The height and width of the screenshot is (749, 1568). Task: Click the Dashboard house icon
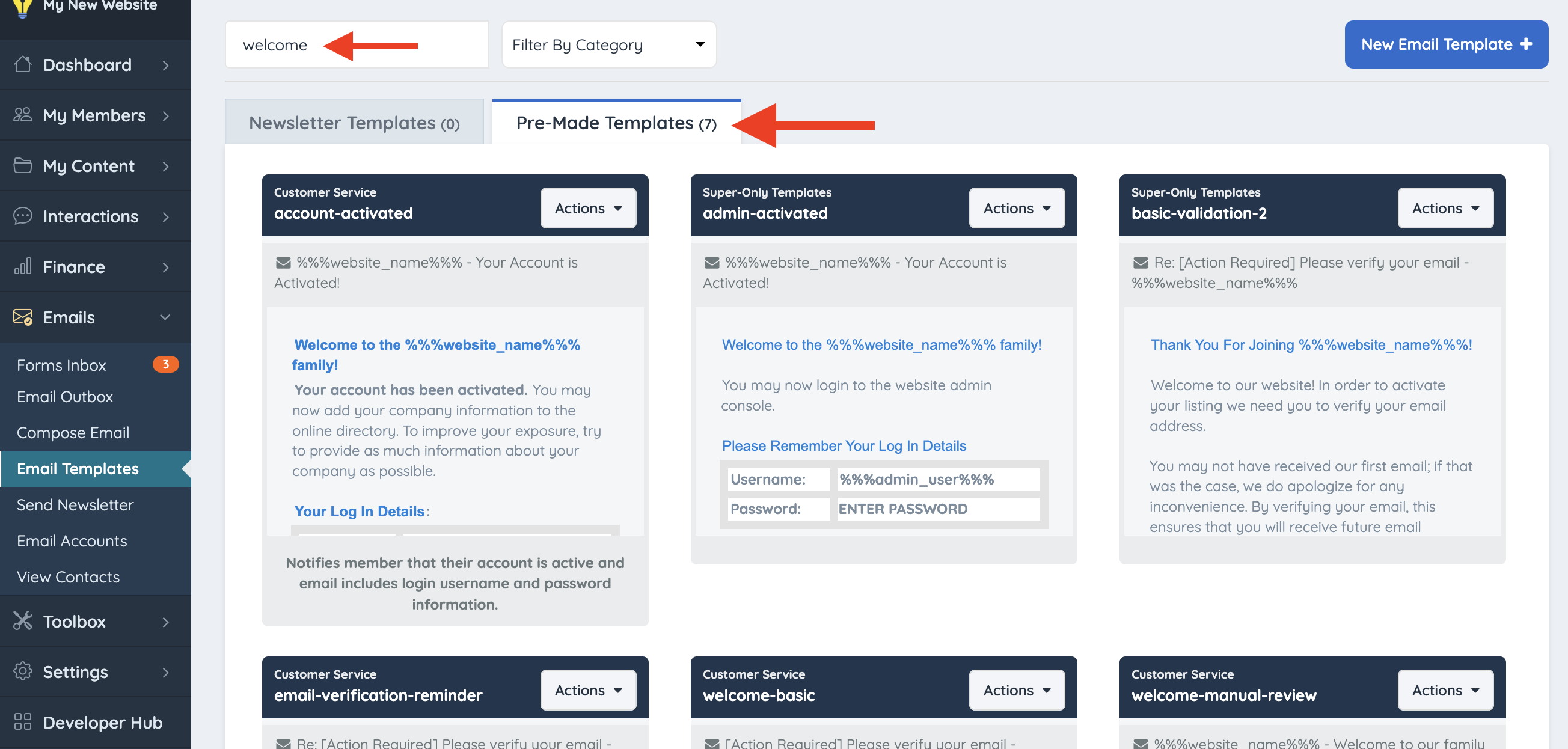23,64
